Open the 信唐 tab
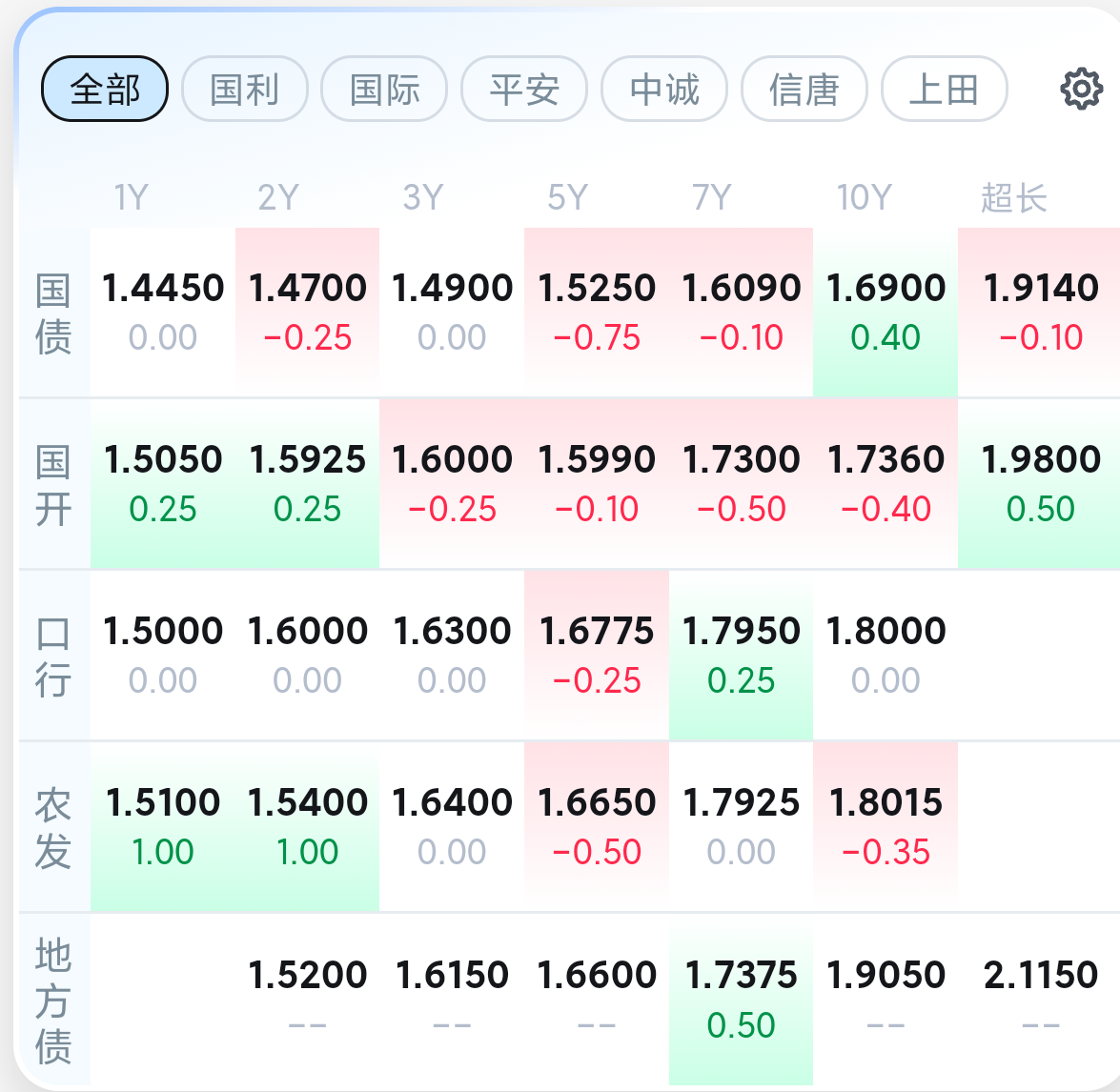 click(804, 90)
